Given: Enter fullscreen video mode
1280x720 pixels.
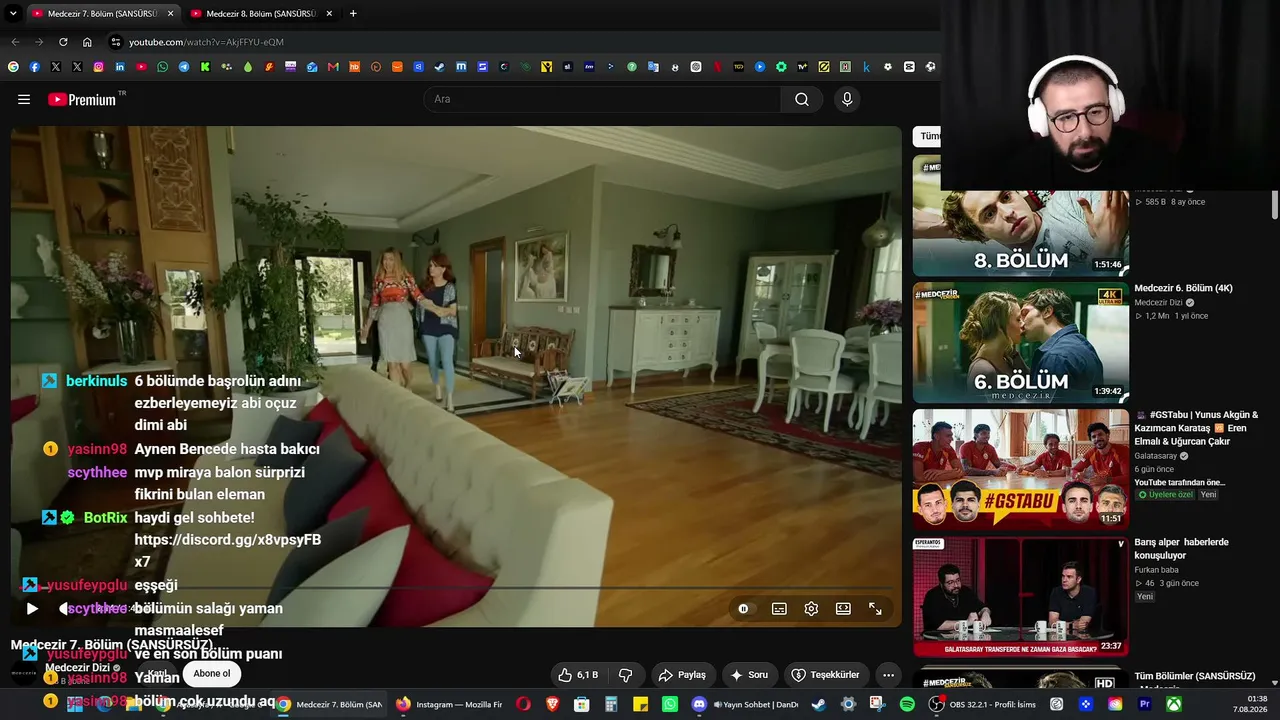Looking at the screenshot, I should 875,608.
